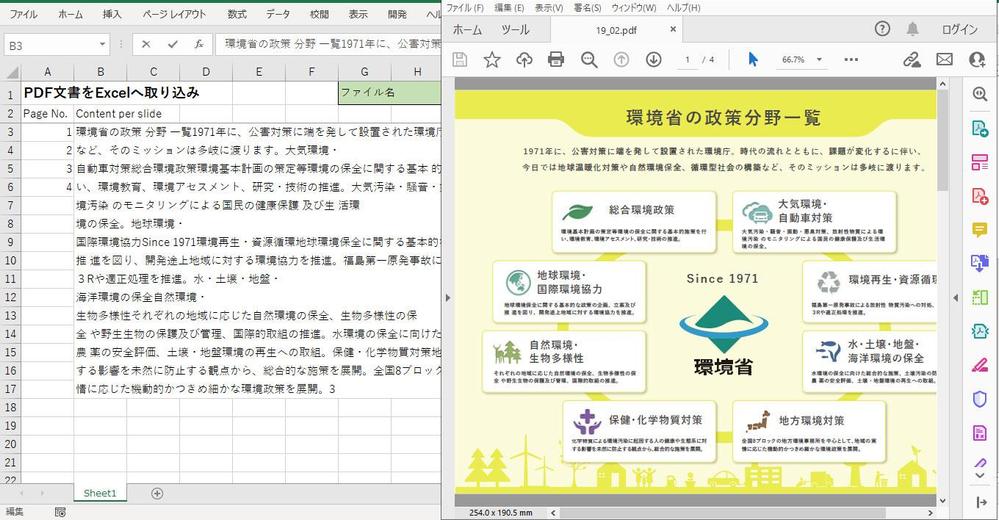Image resolution: width=999 pixels, height=520 pixels.
Task: Open the Excel データ ribbon tab
Action: pyautogui.click(x=278, y=13)
